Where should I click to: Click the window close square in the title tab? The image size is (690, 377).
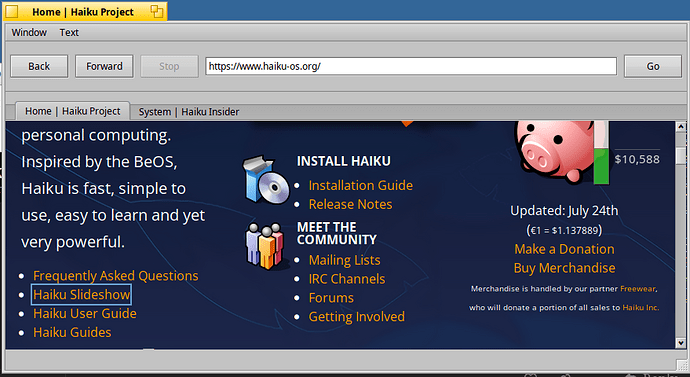coord(12,11)
